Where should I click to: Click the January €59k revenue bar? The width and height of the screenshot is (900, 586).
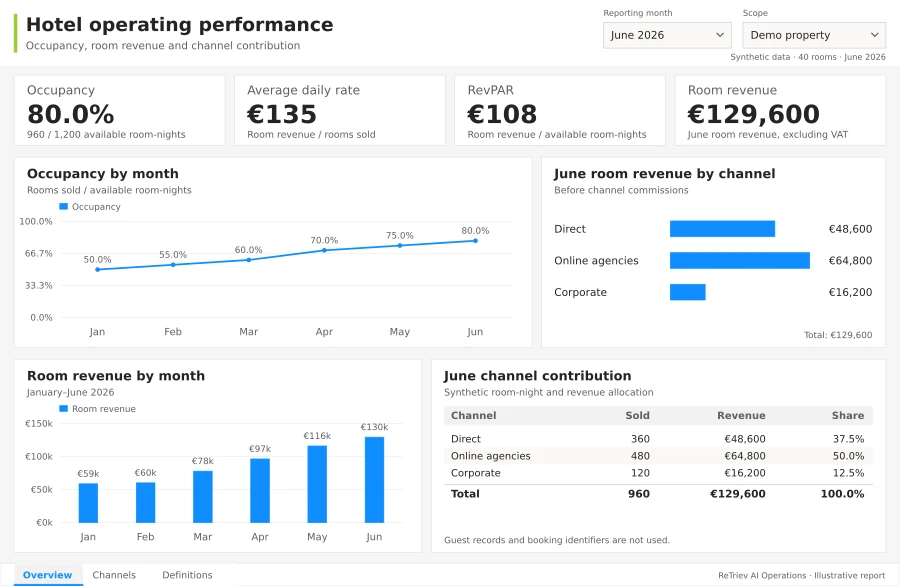pyautogui.click(x=88, y=503)
